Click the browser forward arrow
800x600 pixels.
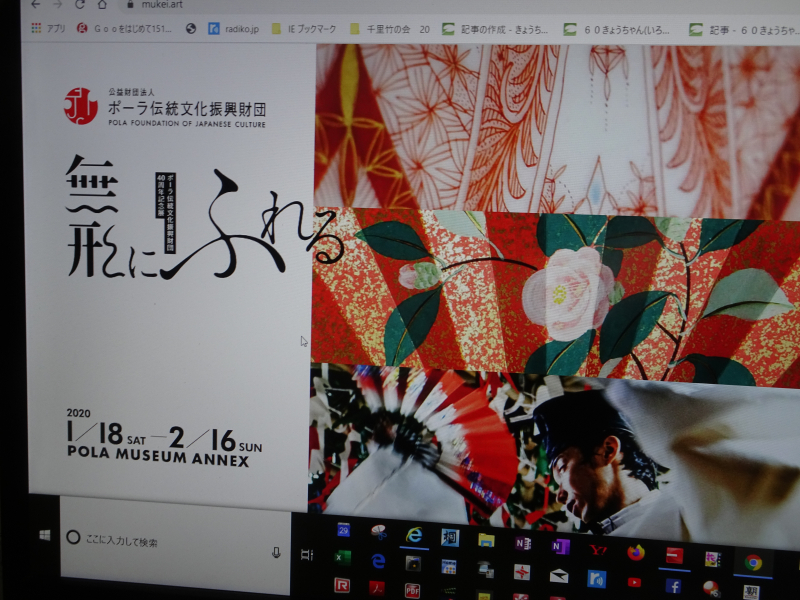[x=58, y=5]
